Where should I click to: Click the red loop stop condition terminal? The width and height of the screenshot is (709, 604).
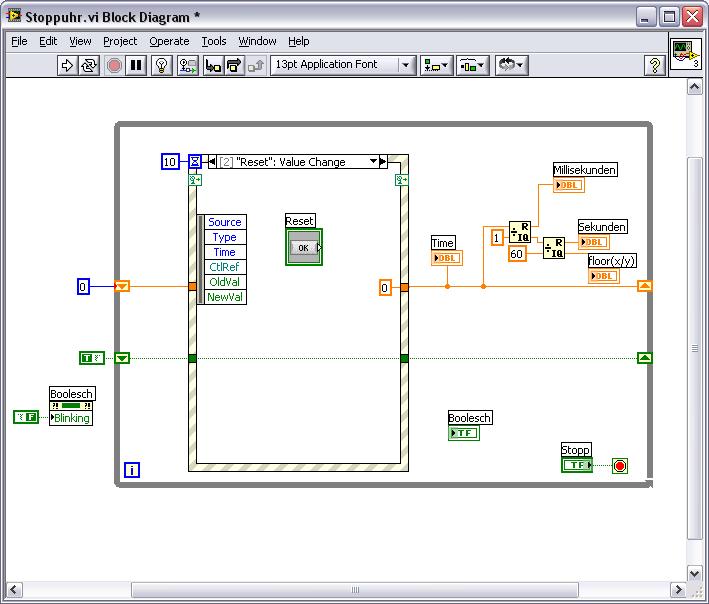620,466
